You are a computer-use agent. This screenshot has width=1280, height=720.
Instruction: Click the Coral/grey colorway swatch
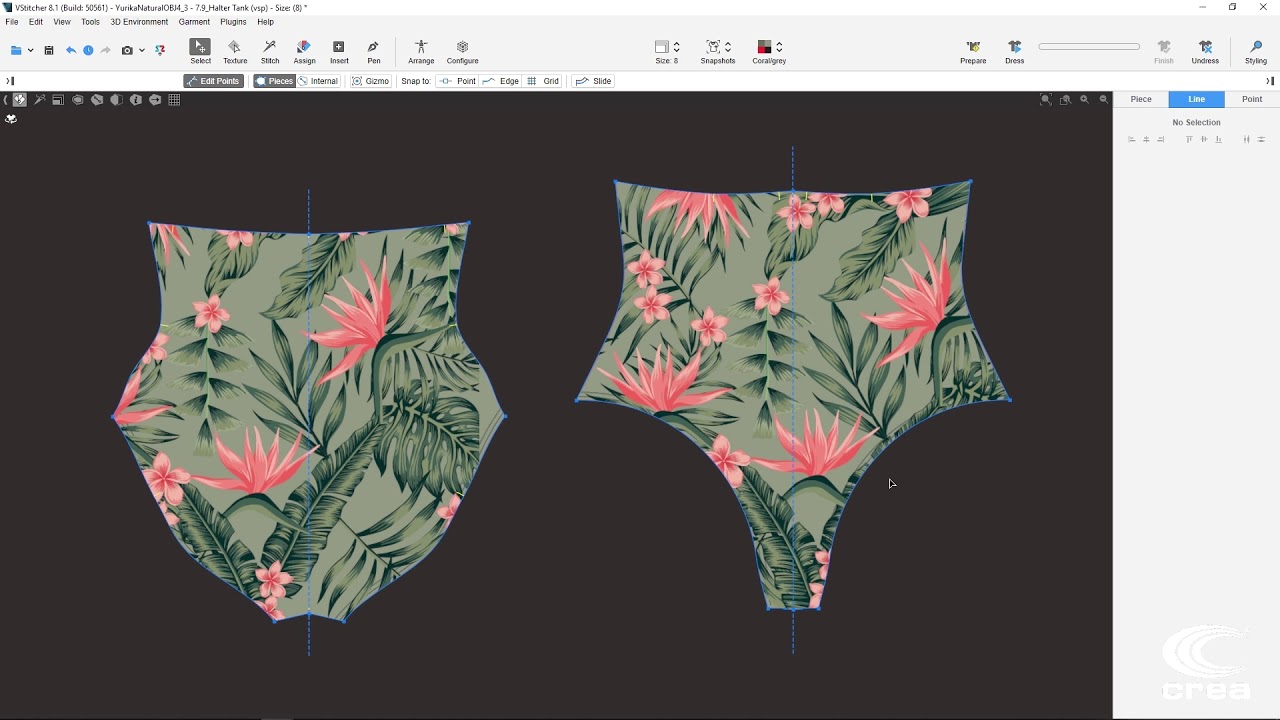tap(764, 47)
